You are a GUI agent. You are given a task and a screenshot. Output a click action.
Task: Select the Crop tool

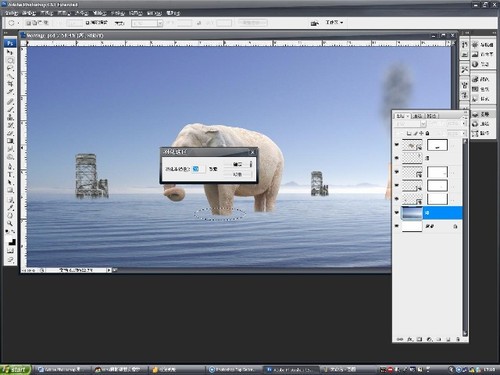(x=10, y=84)
